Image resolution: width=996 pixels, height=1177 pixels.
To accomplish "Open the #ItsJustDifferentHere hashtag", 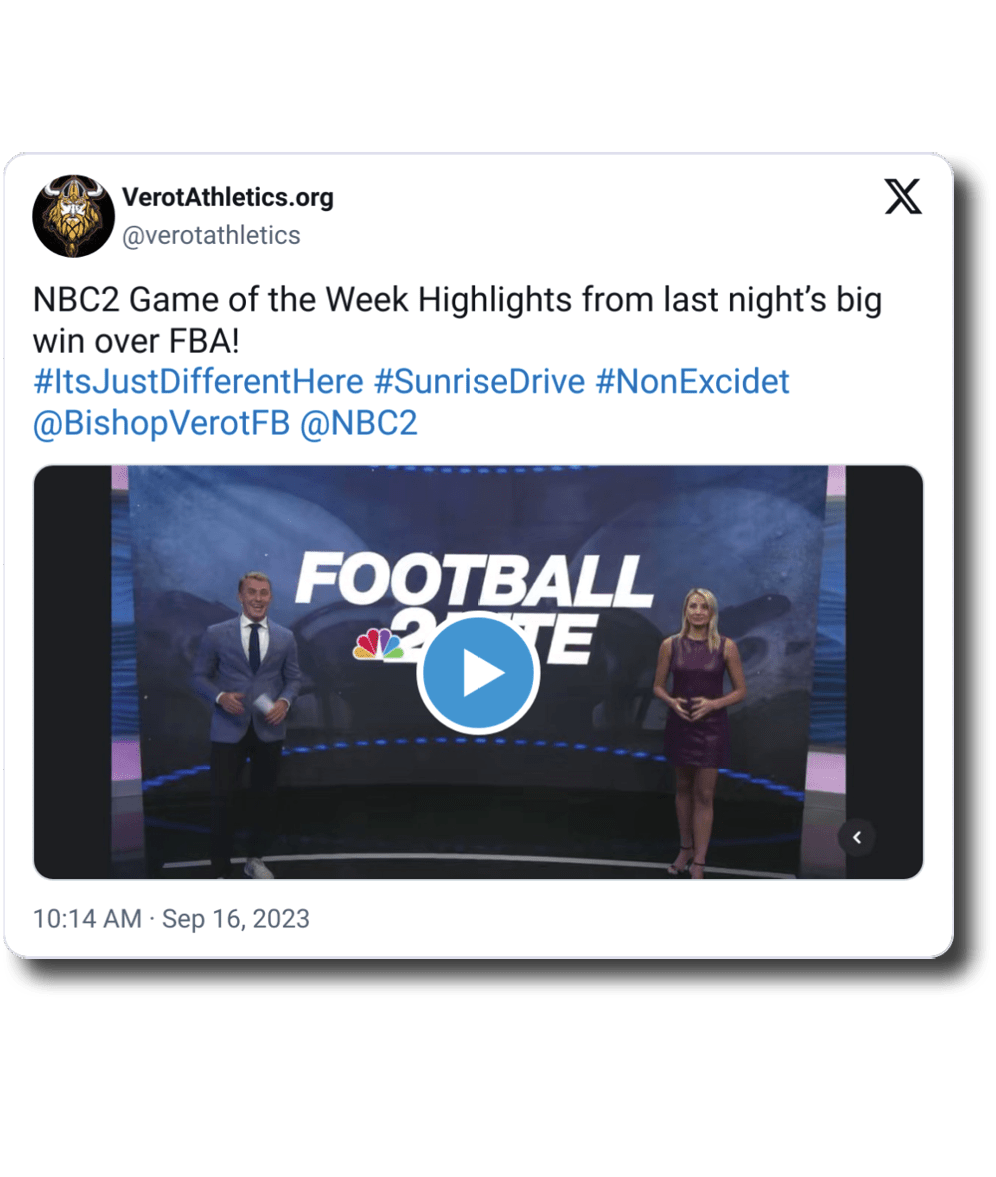I will point(199,381).
